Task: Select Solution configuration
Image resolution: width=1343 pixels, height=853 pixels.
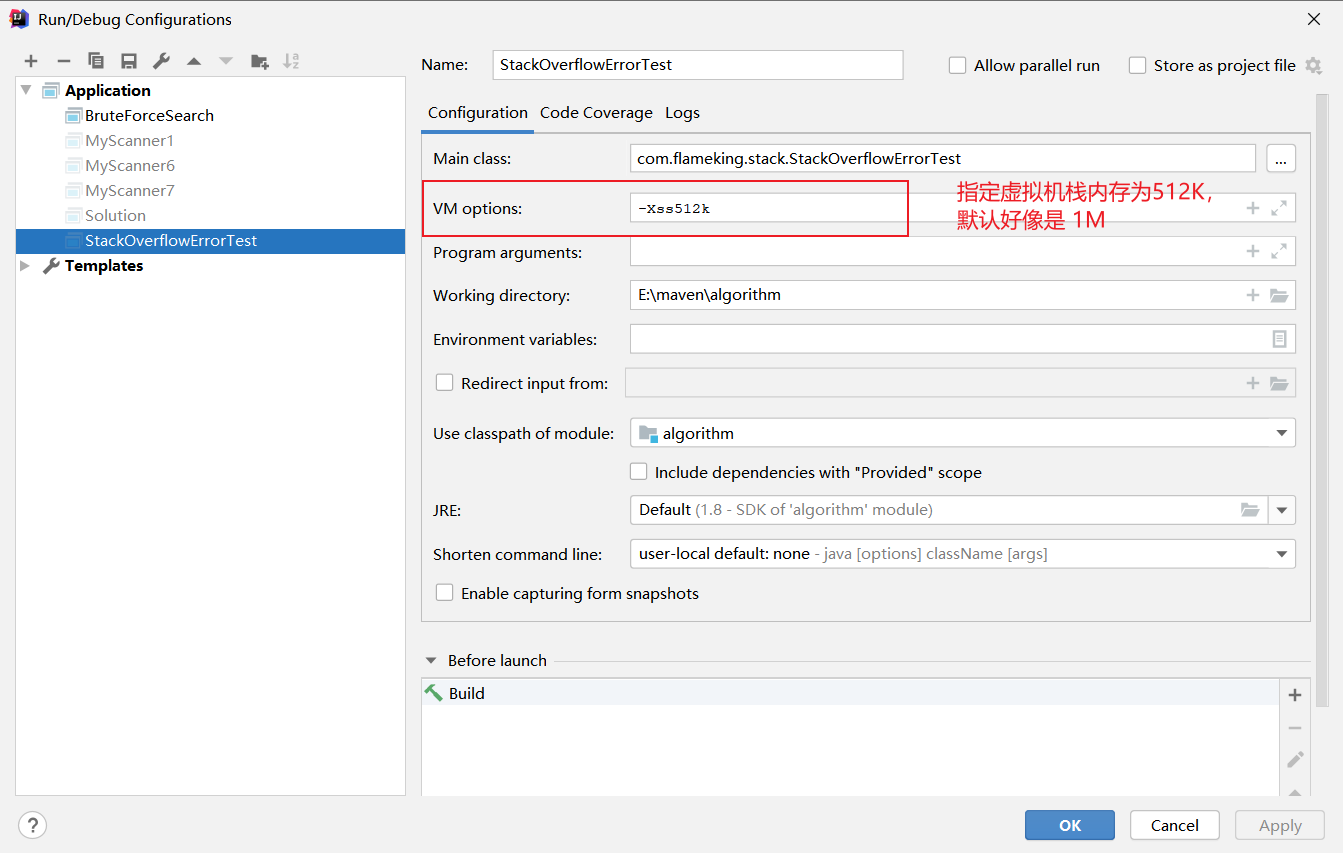Action: [x=115, y=215]
